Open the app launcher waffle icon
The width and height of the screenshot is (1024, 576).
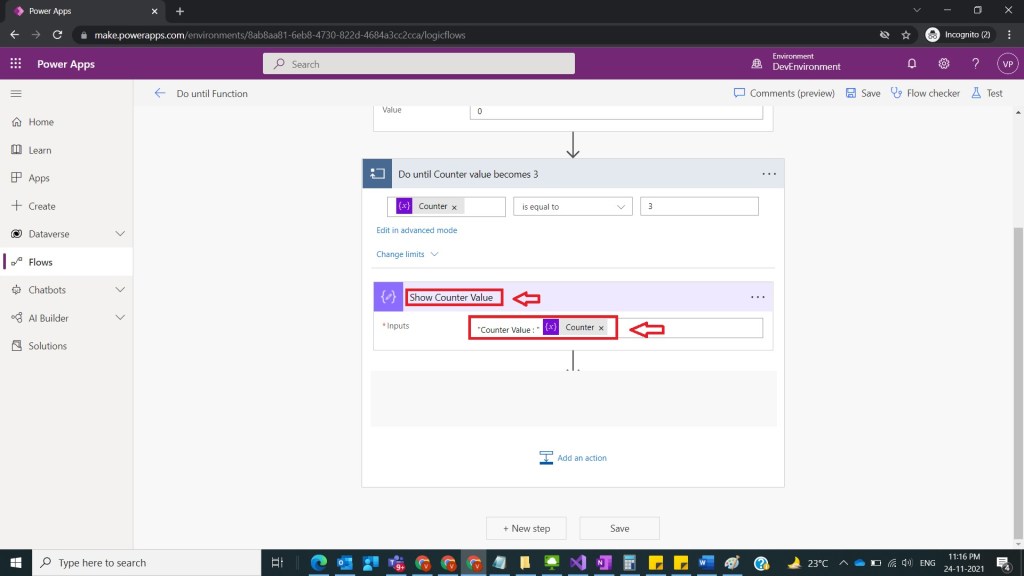(16, 64)
